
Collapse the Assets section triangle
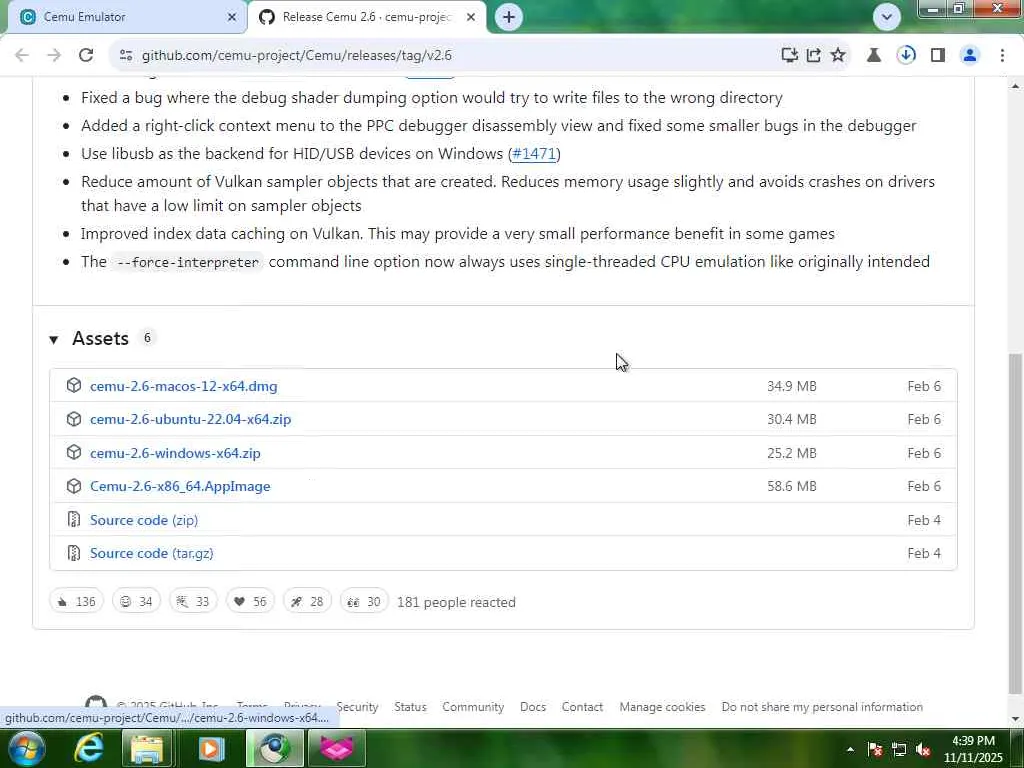tap(54, 339)
